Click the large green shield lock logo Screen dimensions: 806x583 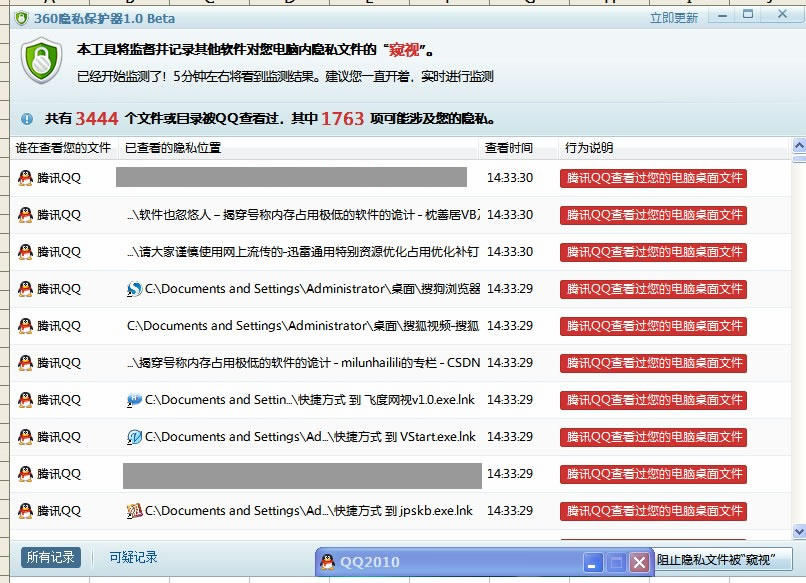pyautogui.click(x=42, y=60)
